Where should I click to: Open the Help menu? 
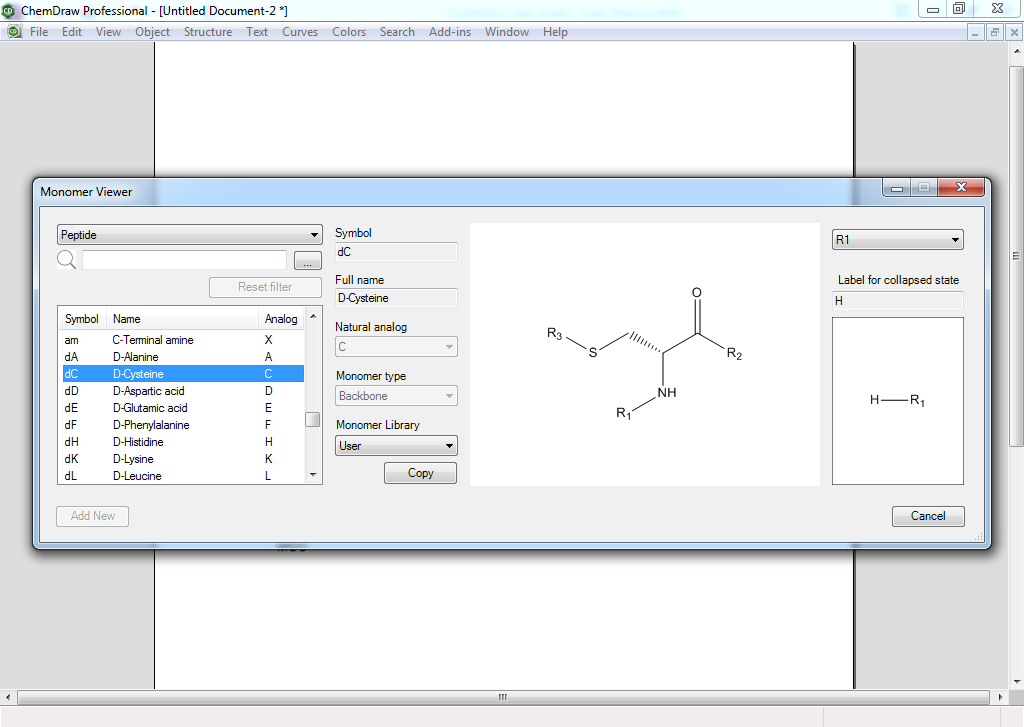(x=554, y=31)
